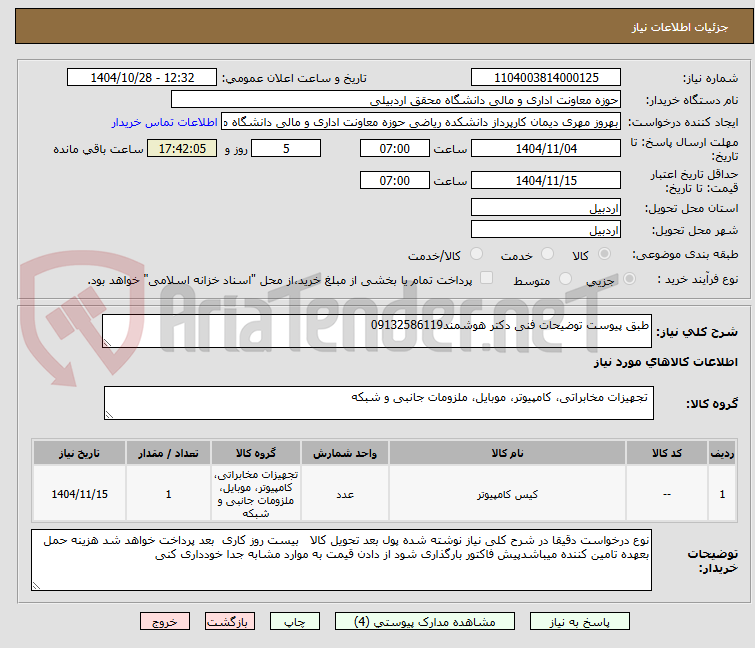
Task: Click the resize handle of the buyer notes textarea
Action: 36,585
